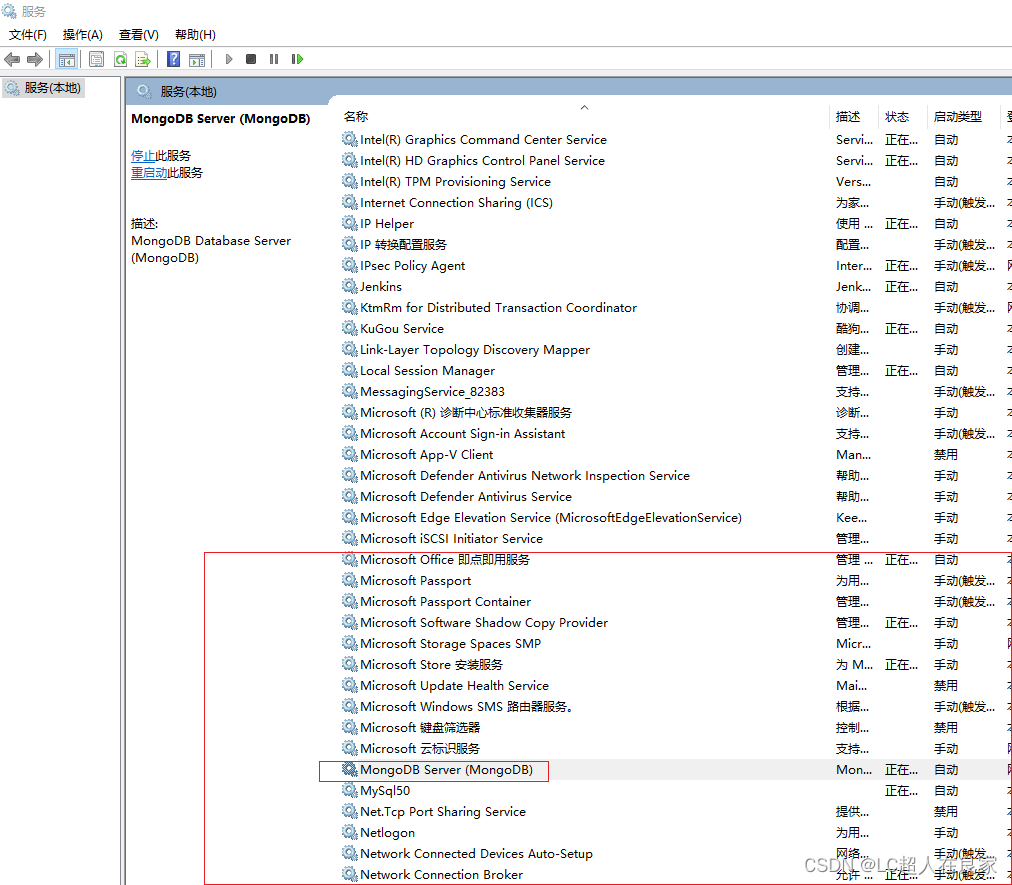1012x885 pixels.
Task: Click the gear icon beside MySql50
Action: coord(350,790)
